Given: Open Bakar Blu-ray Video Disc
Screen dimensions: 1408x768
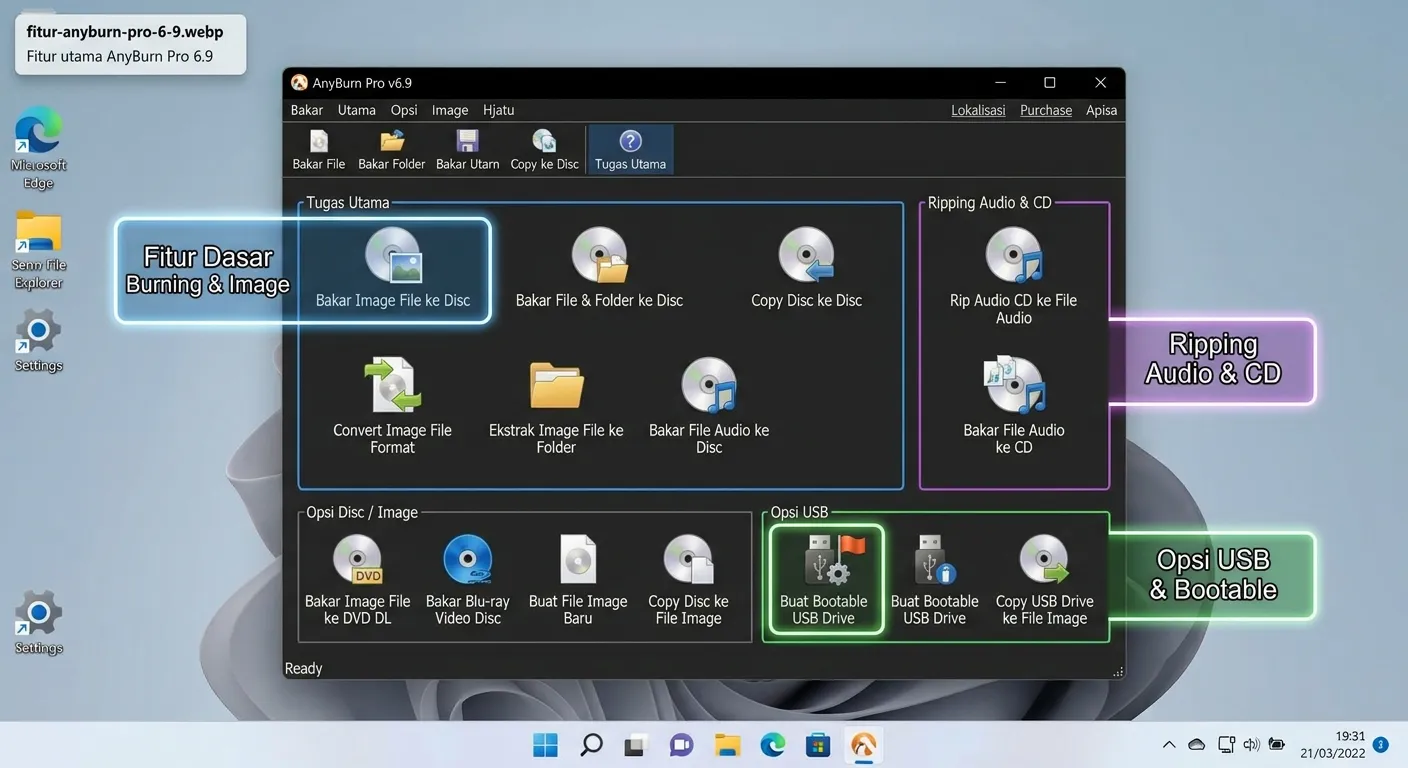Looking at the screenshot, I should pyautogui.click(x=468, y=580).
